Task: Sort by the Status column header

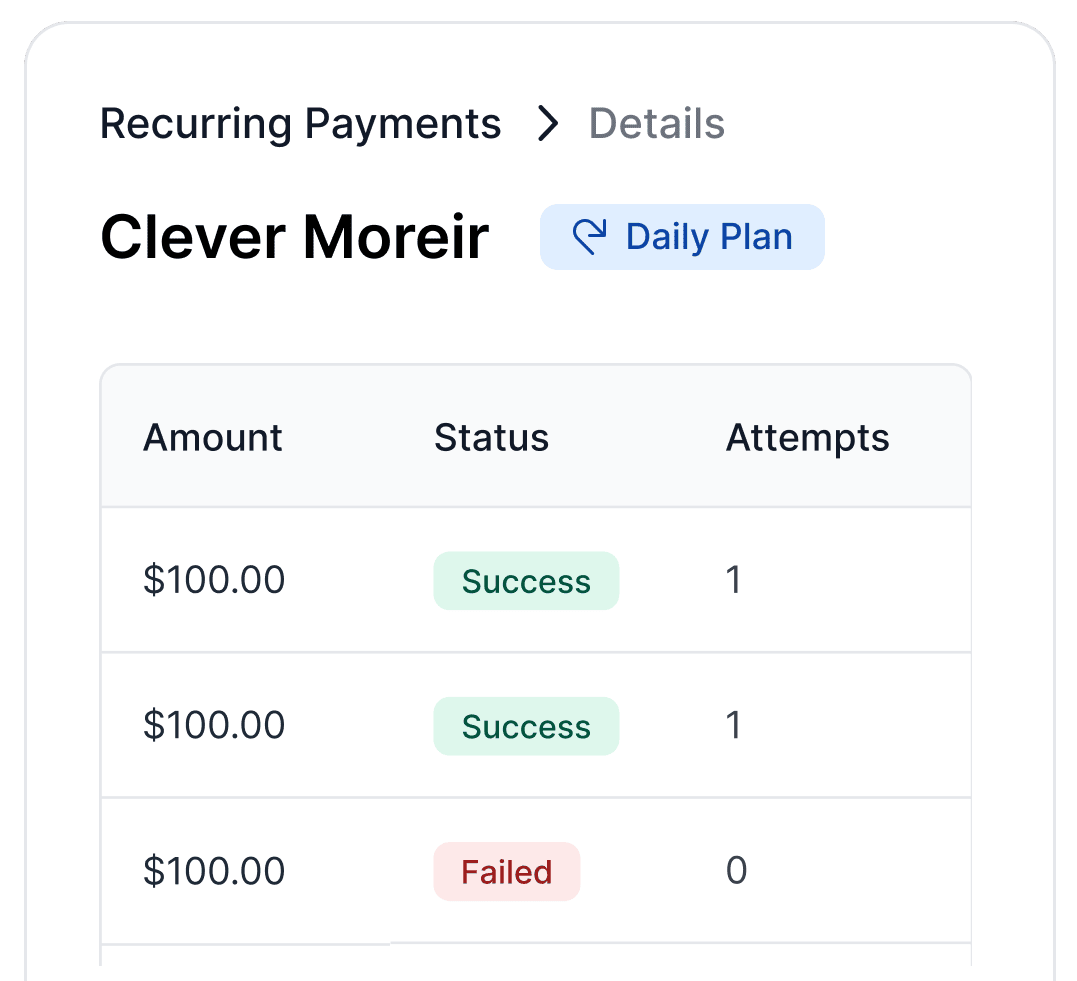Action: [x=491, y=437]
